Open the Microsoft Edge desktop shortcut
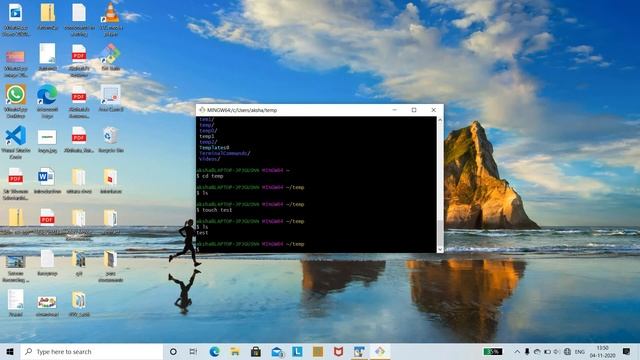The height and width of the screenshot is (360, 640). pos(47,101)
